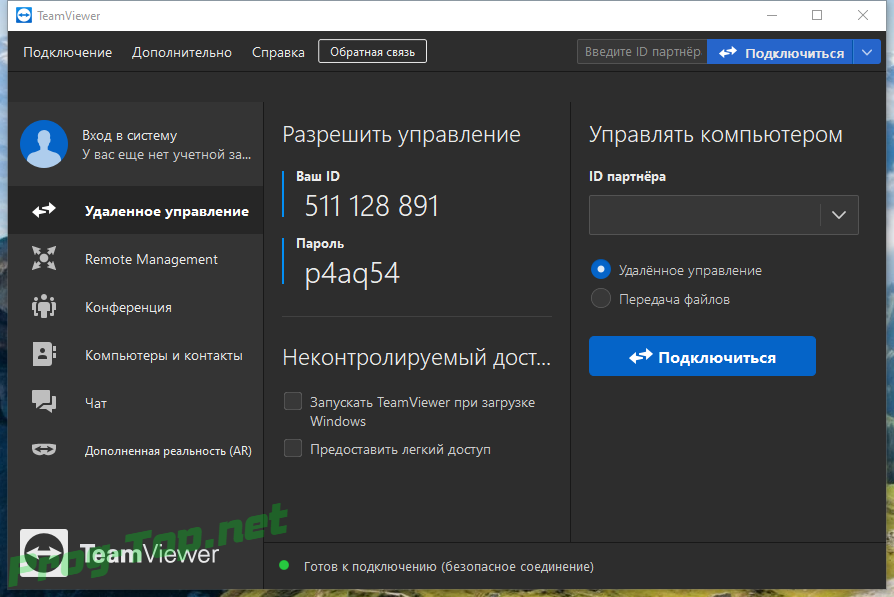Viewport: 894px width, 597px height.
Task: Click the Augmented Reality headset icon
Action: click(x=44, y=450)
